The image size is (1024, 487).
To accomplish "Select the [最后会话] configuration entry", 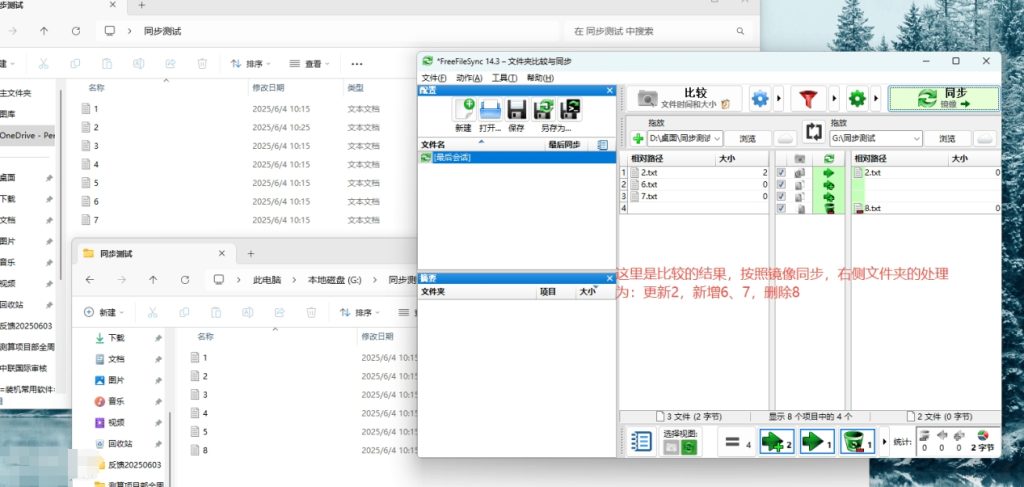I will pos(450,157).
